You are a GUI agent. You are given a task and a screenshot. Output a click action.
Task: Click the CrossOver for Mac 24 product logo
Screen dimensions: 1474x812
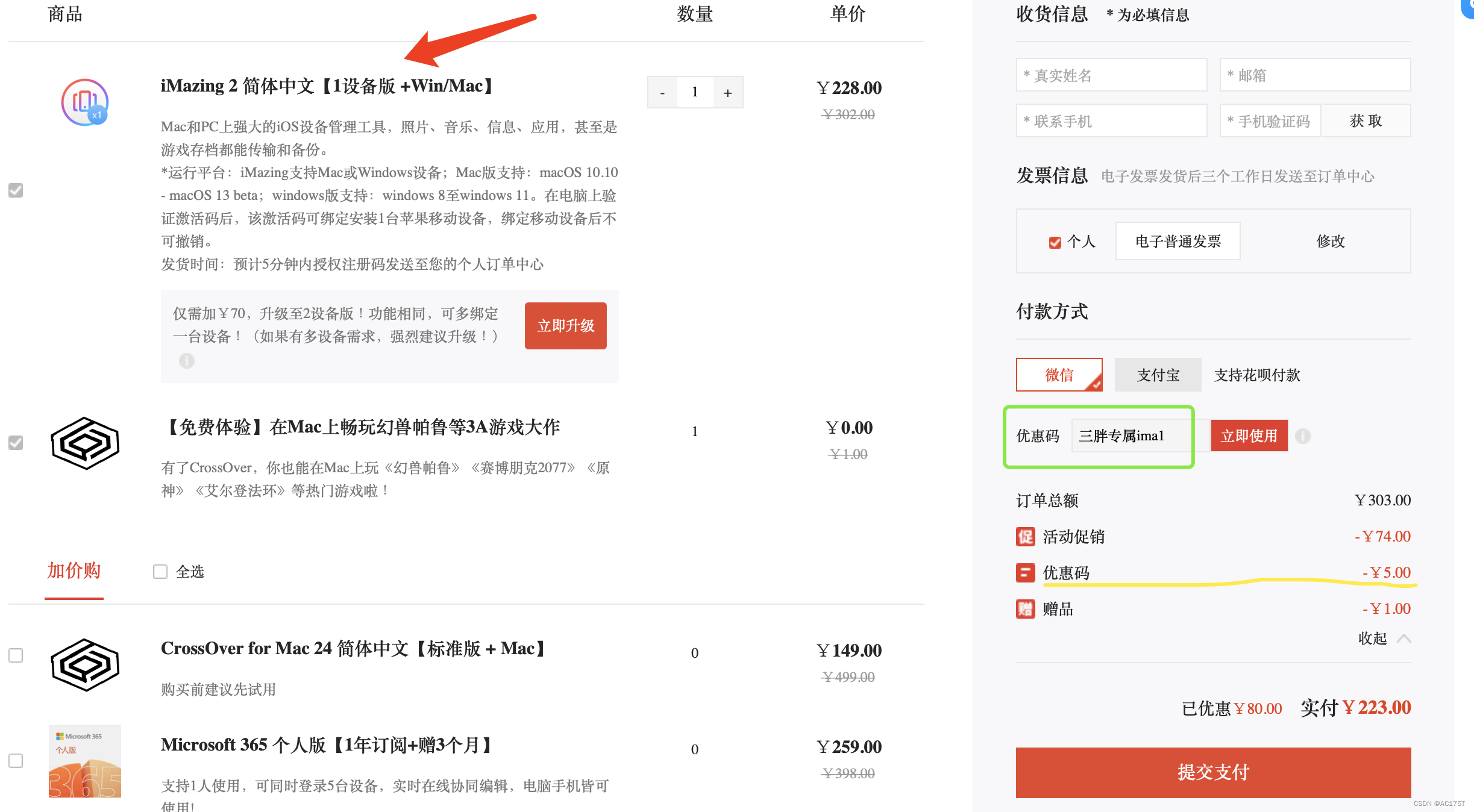click(85, 665)
